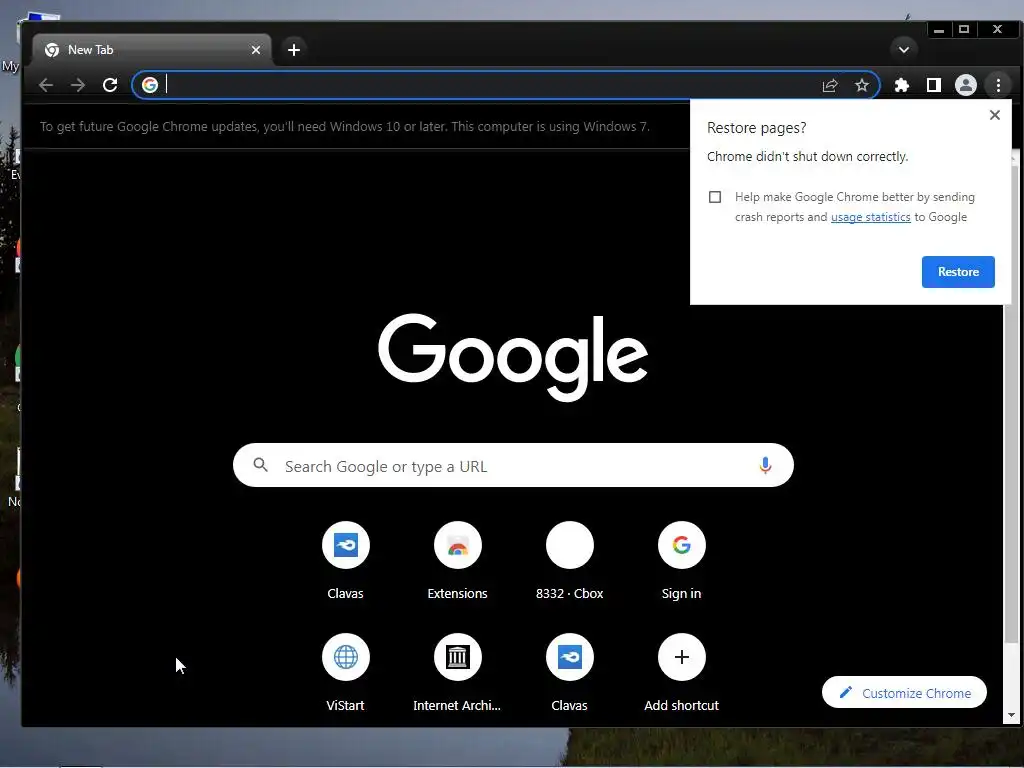
Task: Click the Search Google or type a URL box
Action: coord(513,466)
